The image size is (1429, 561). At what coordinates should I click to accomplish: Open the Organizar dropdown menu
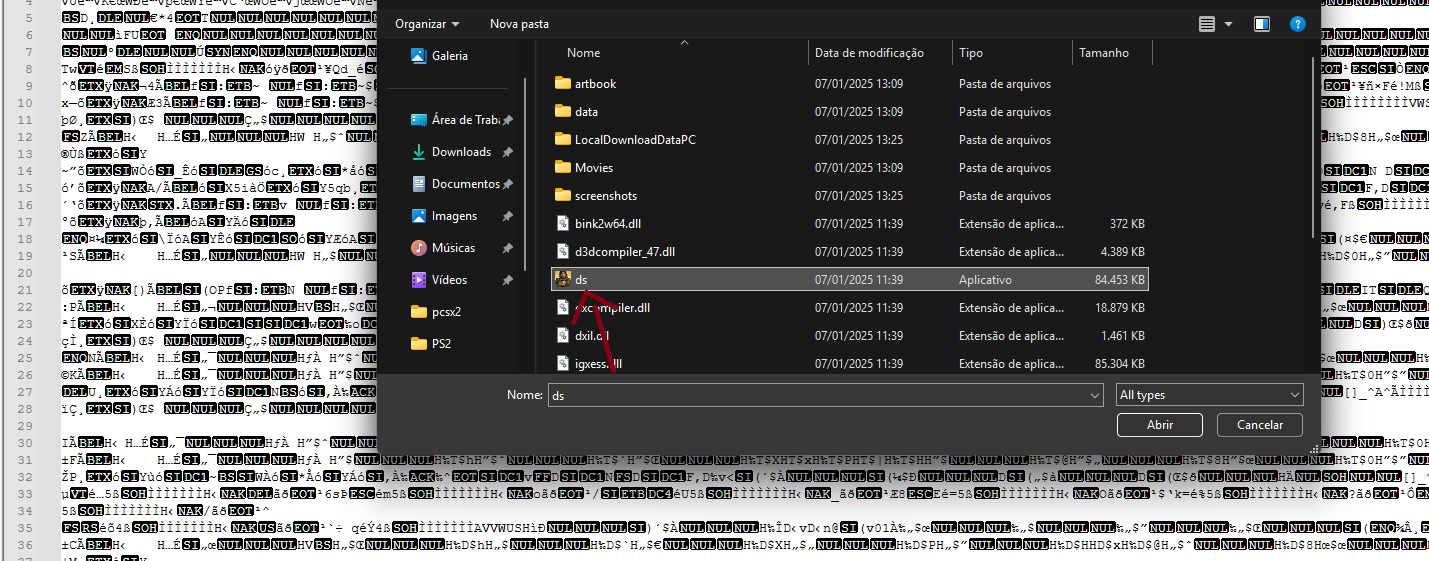pos(427,23)
